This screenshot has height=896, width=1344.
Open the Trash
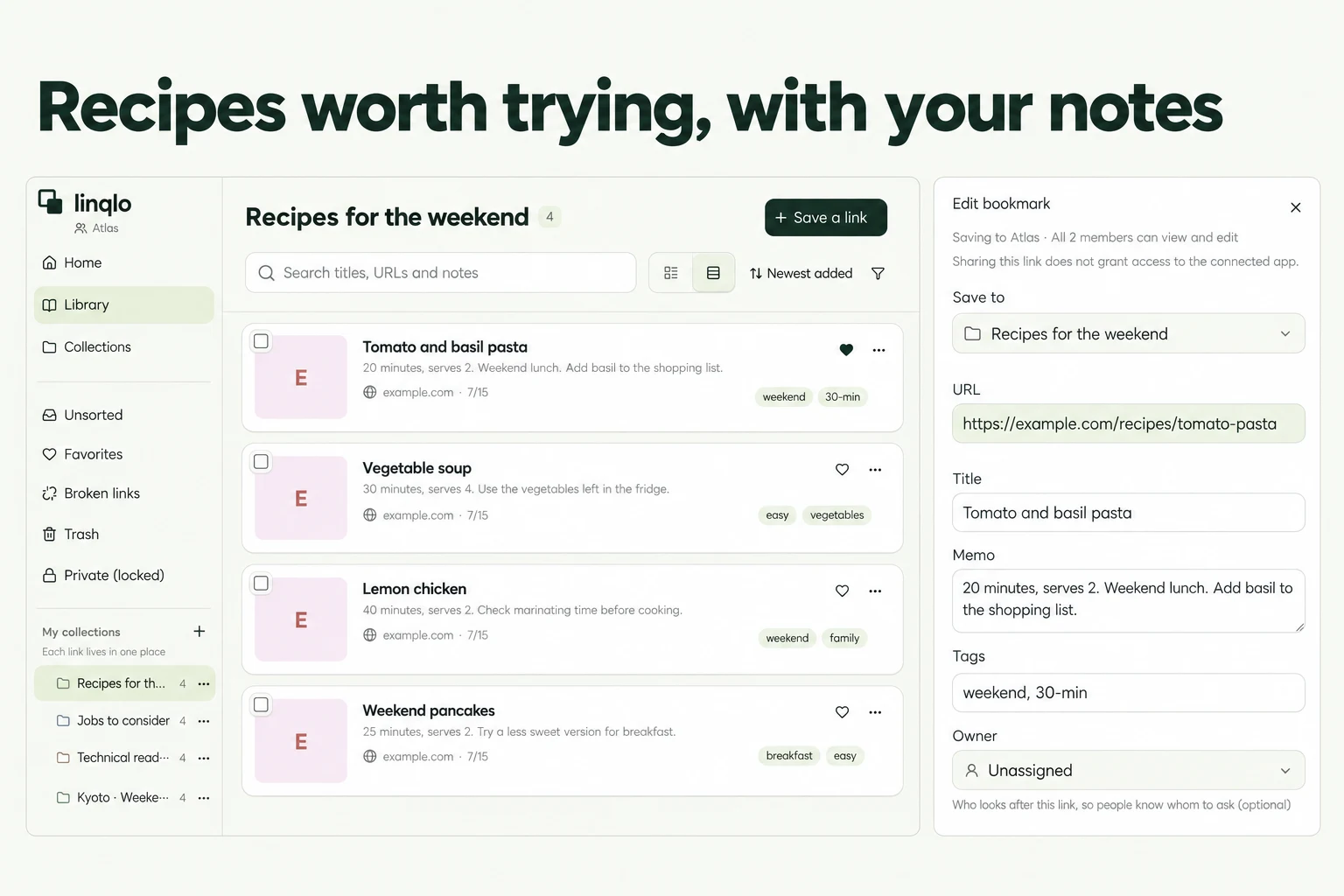(124, 535)
